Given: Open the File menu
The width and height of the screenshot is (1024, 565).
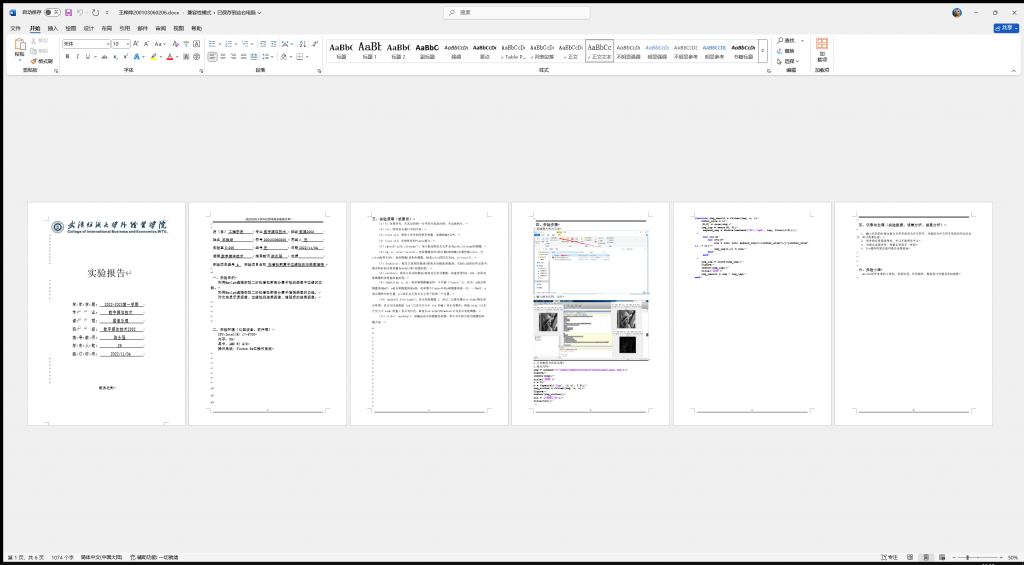Looking at the screenshot, I should click(15, 28).
